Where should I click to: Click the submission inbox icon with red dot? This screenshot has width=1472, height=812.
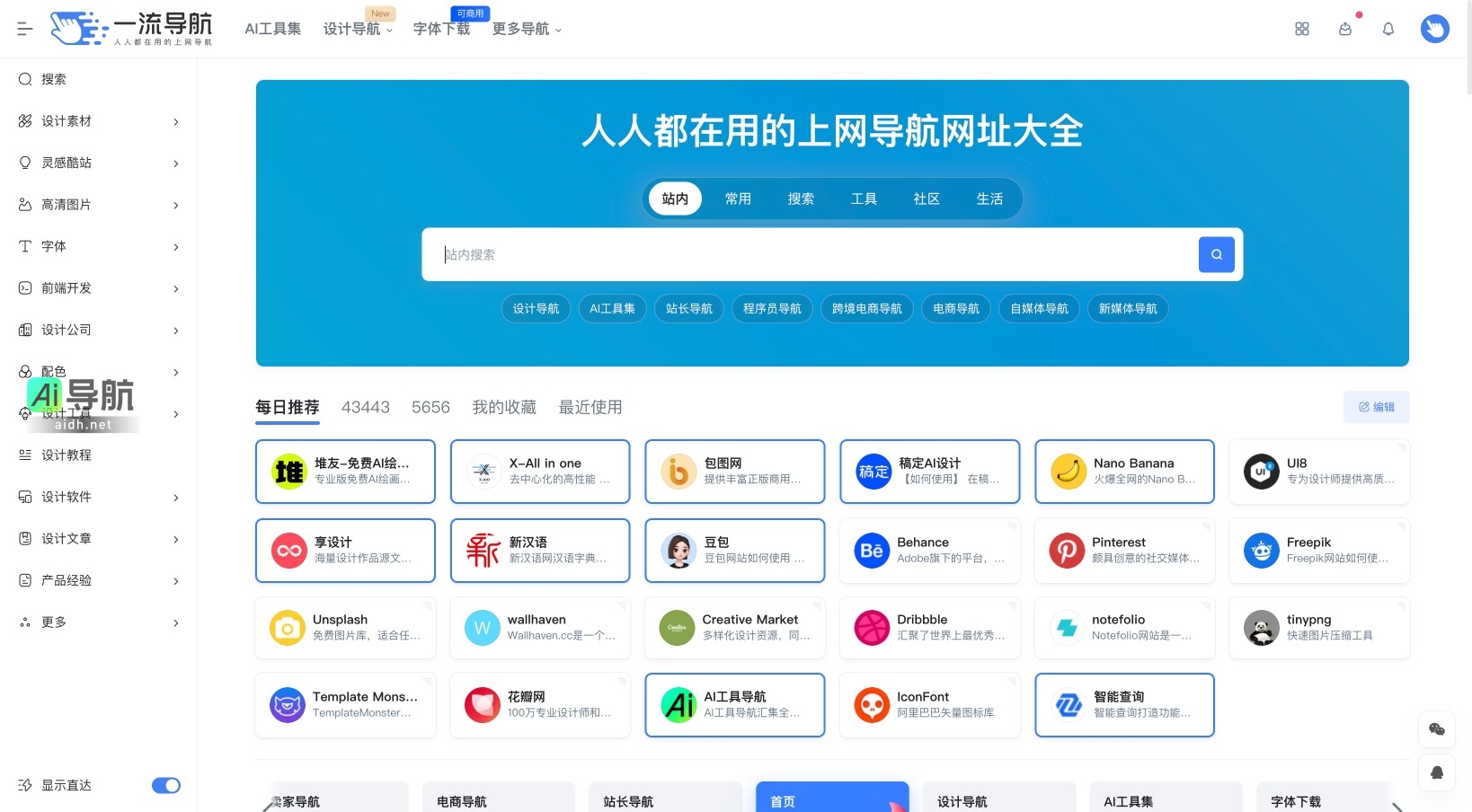pos(1345,29)
